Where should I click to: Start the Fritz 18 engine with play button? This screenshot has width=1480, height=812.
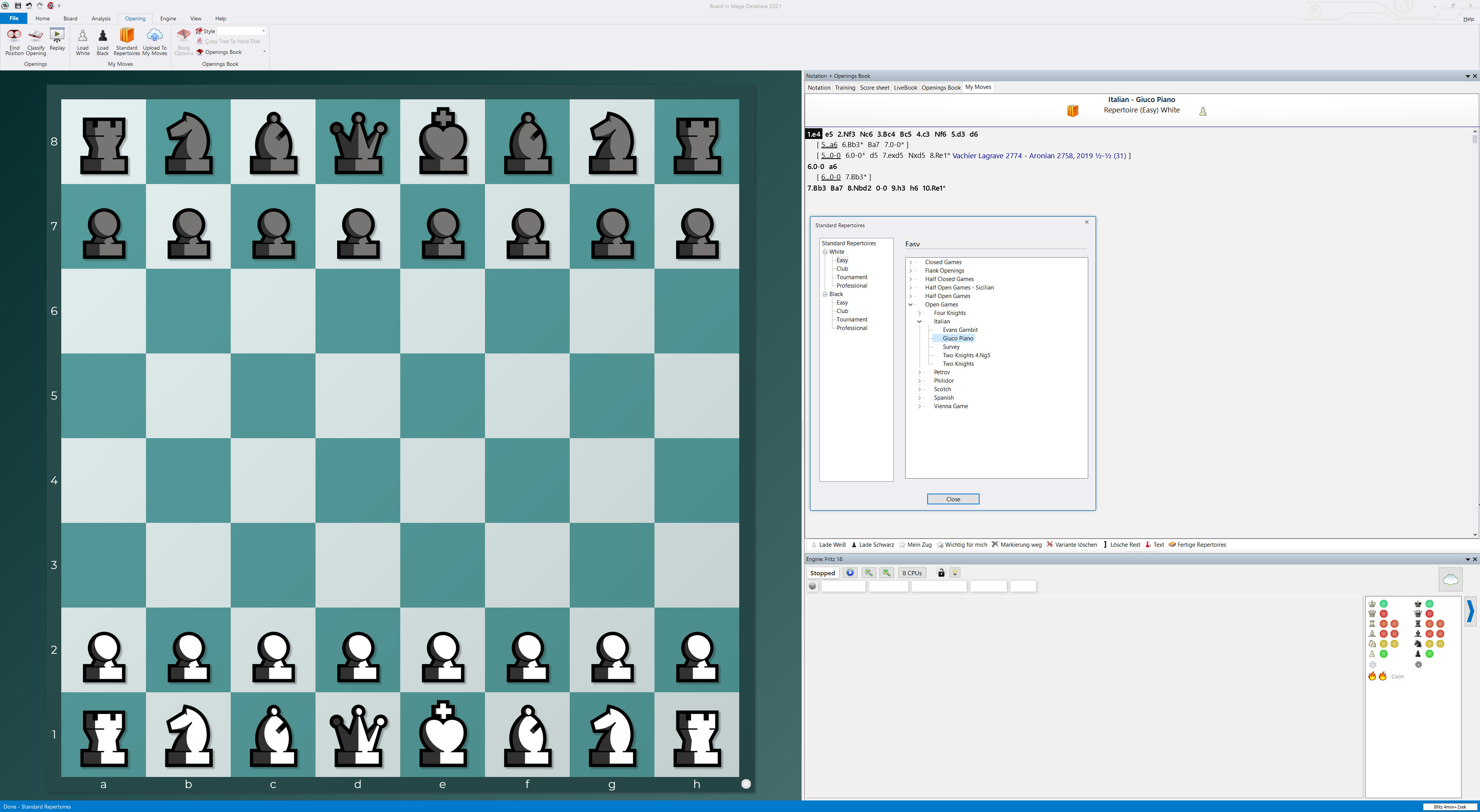(850, 573)
